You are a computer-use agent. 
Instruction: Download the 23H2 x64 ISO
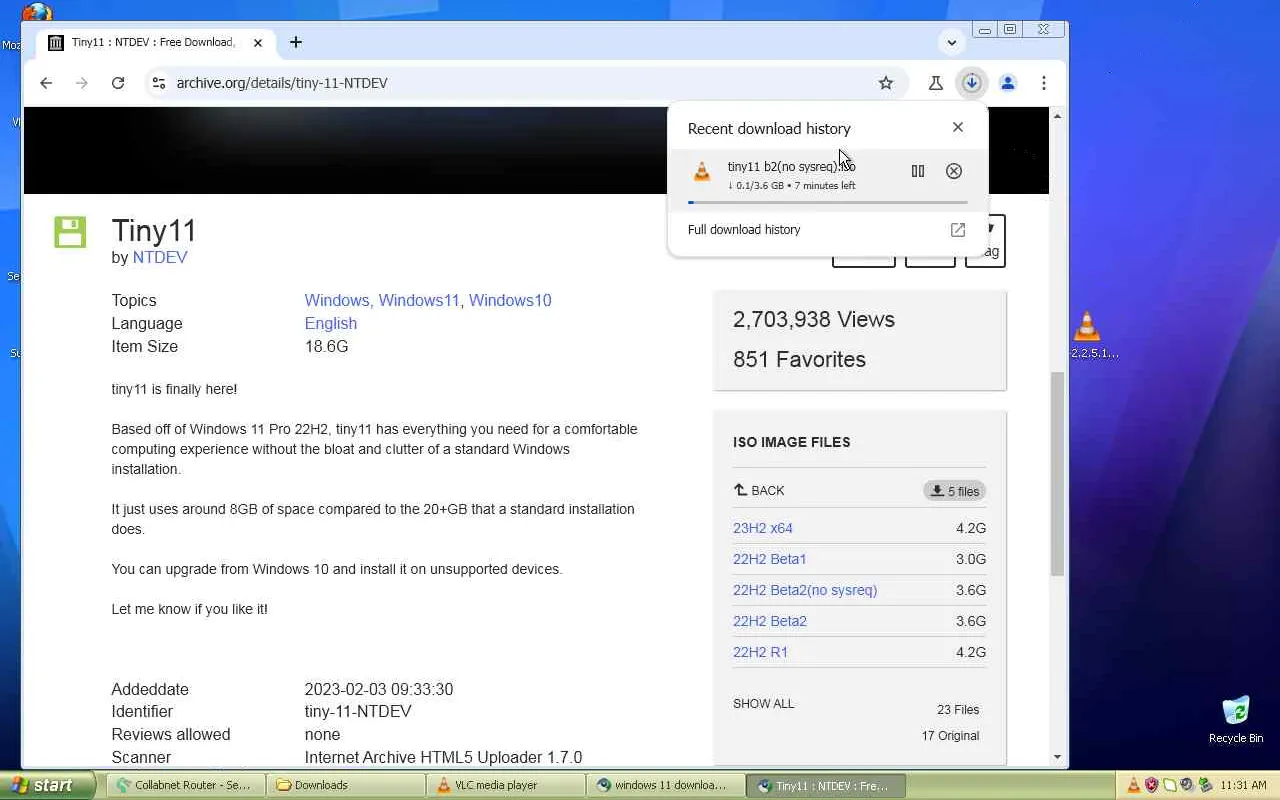point(763,528)
